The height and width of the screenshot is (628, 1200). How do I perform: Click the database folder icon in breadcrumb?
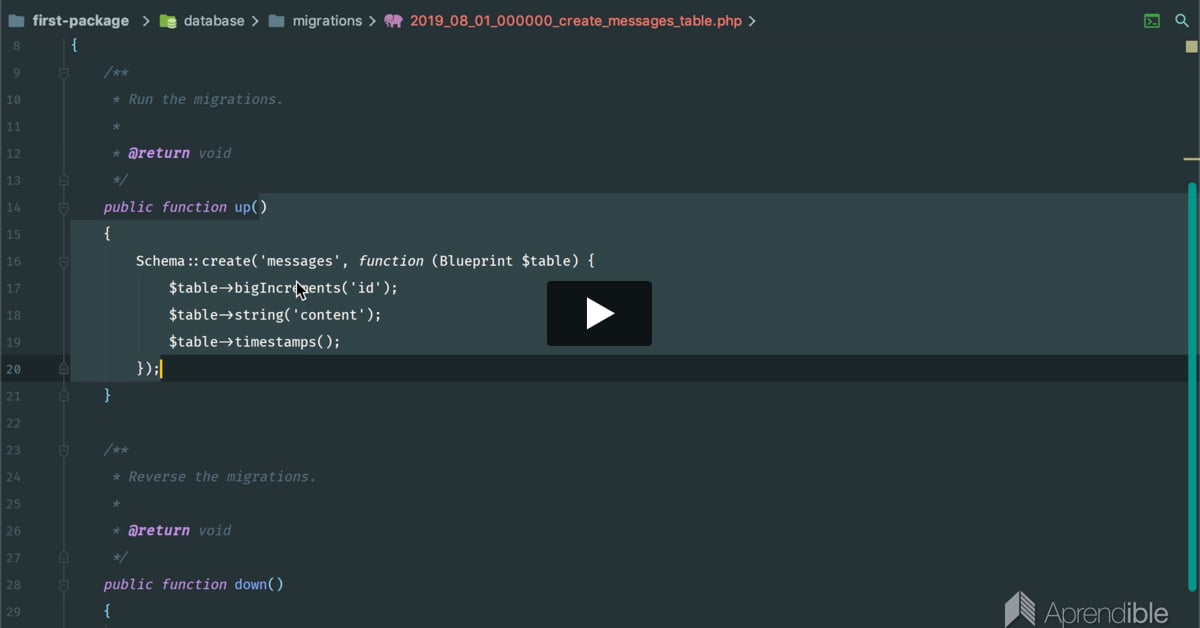[x=168, y=21]
